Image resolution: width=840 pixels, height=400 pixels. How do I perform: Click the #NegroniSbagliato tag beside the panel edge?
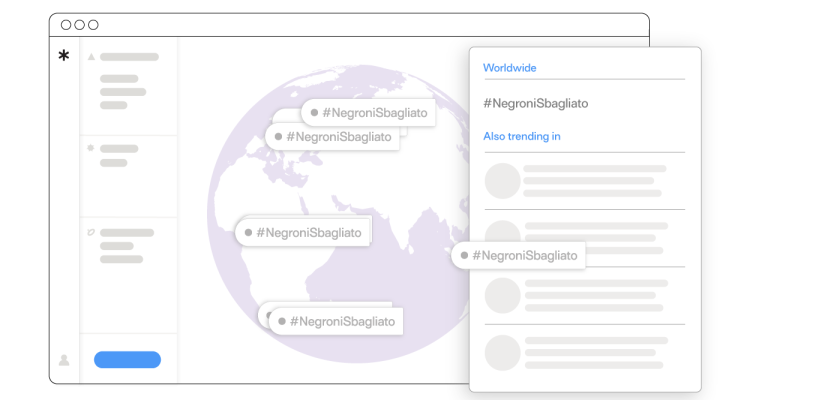tap(519, 255)
